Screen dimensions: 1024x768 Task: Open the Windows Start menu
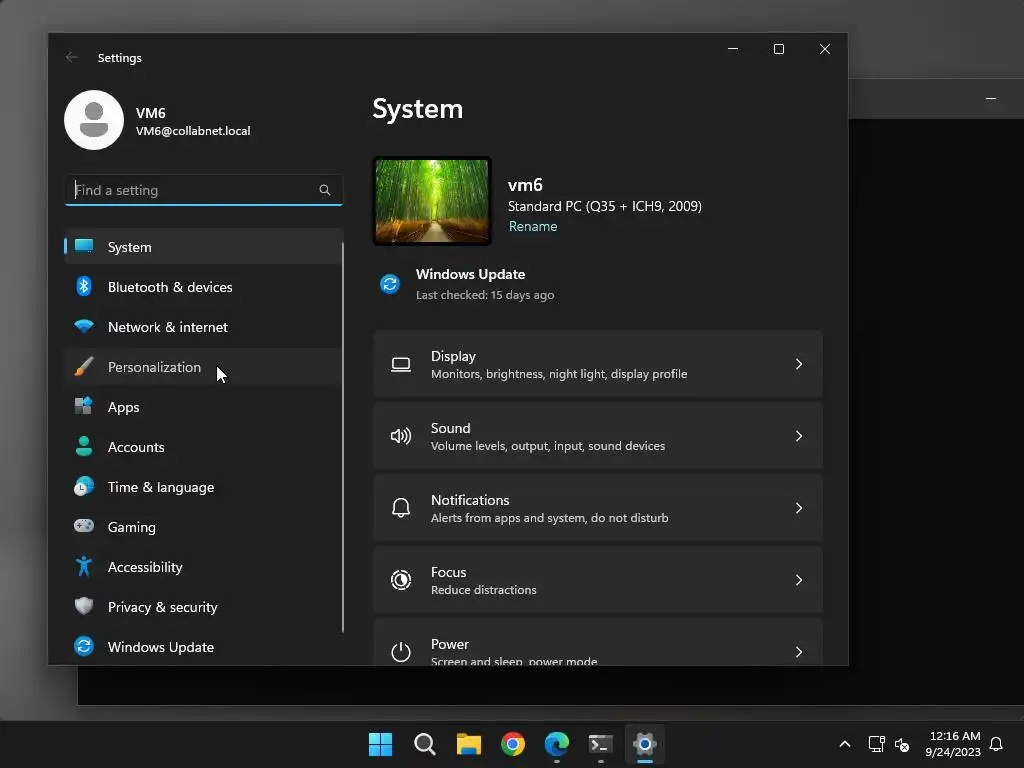[381, 744]
